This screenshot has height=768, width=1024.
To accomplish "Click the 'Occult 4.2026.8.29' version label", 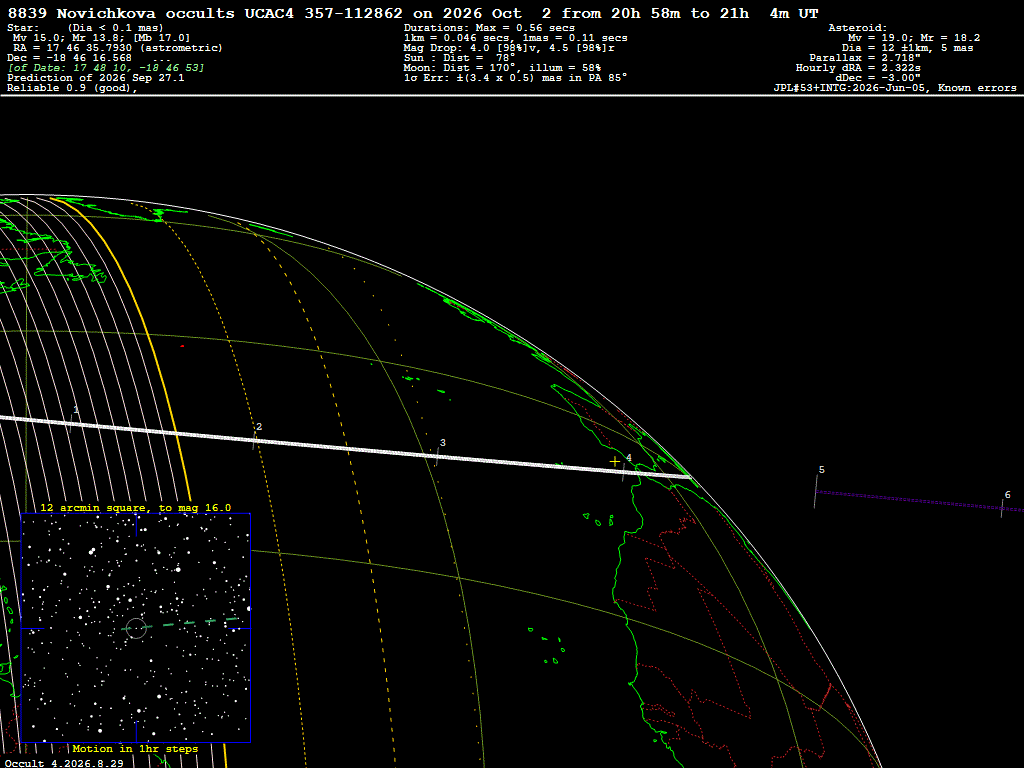I will 64,763.
